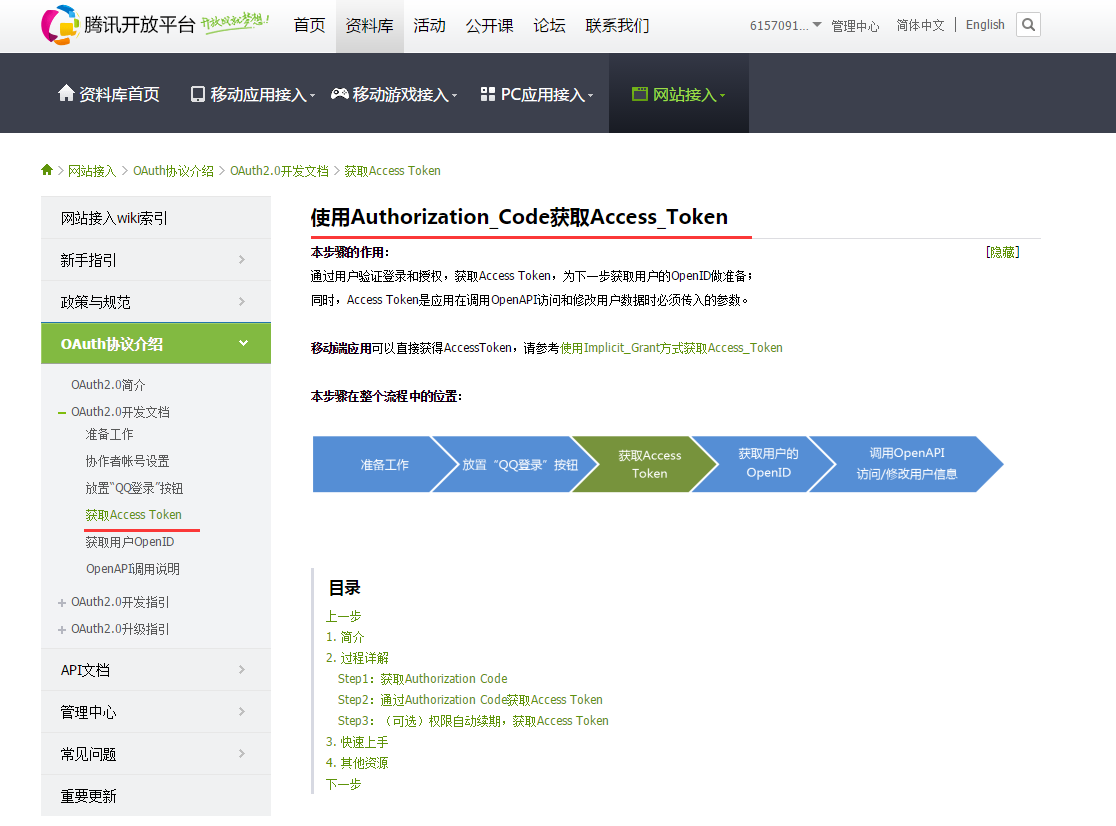Click the home icon beside 资料库首页
This screenshot has height=826, width=1116.
[66, 93]
